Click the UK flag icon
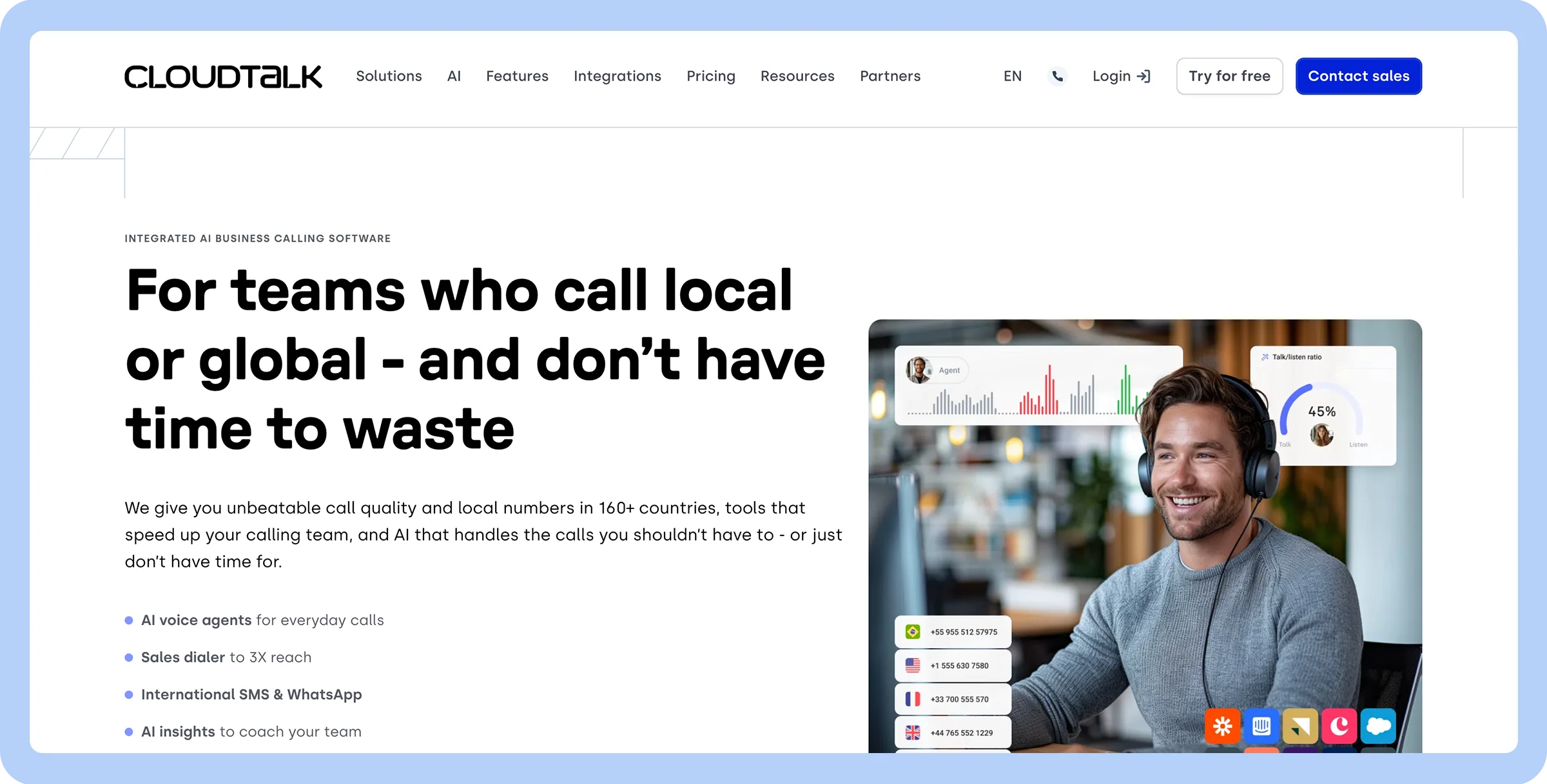This screenshot has width=1547, height=784. [x=913, y=732]
